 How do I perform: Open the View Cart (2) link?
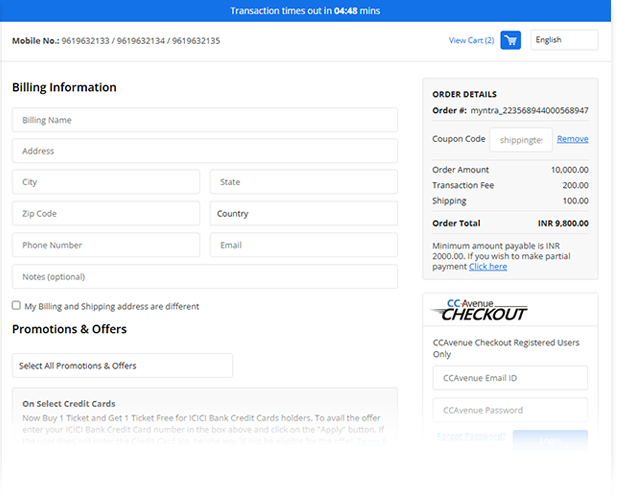coord(471,41)
